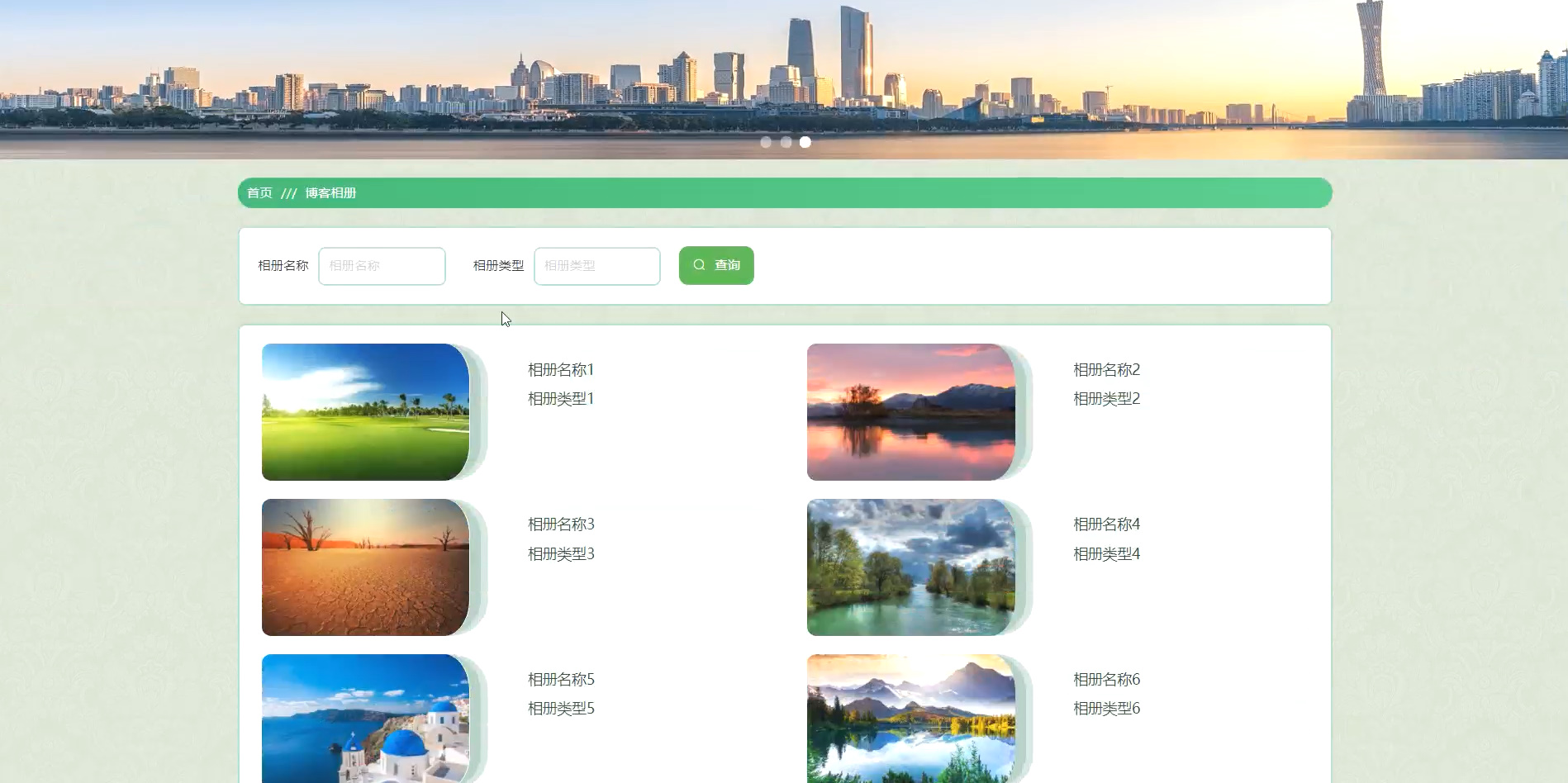Image resolution: width=1568 pixels, height=783 pixels.
Task: Click the text 相册名称6
Action: click(x=1106, y=679)
